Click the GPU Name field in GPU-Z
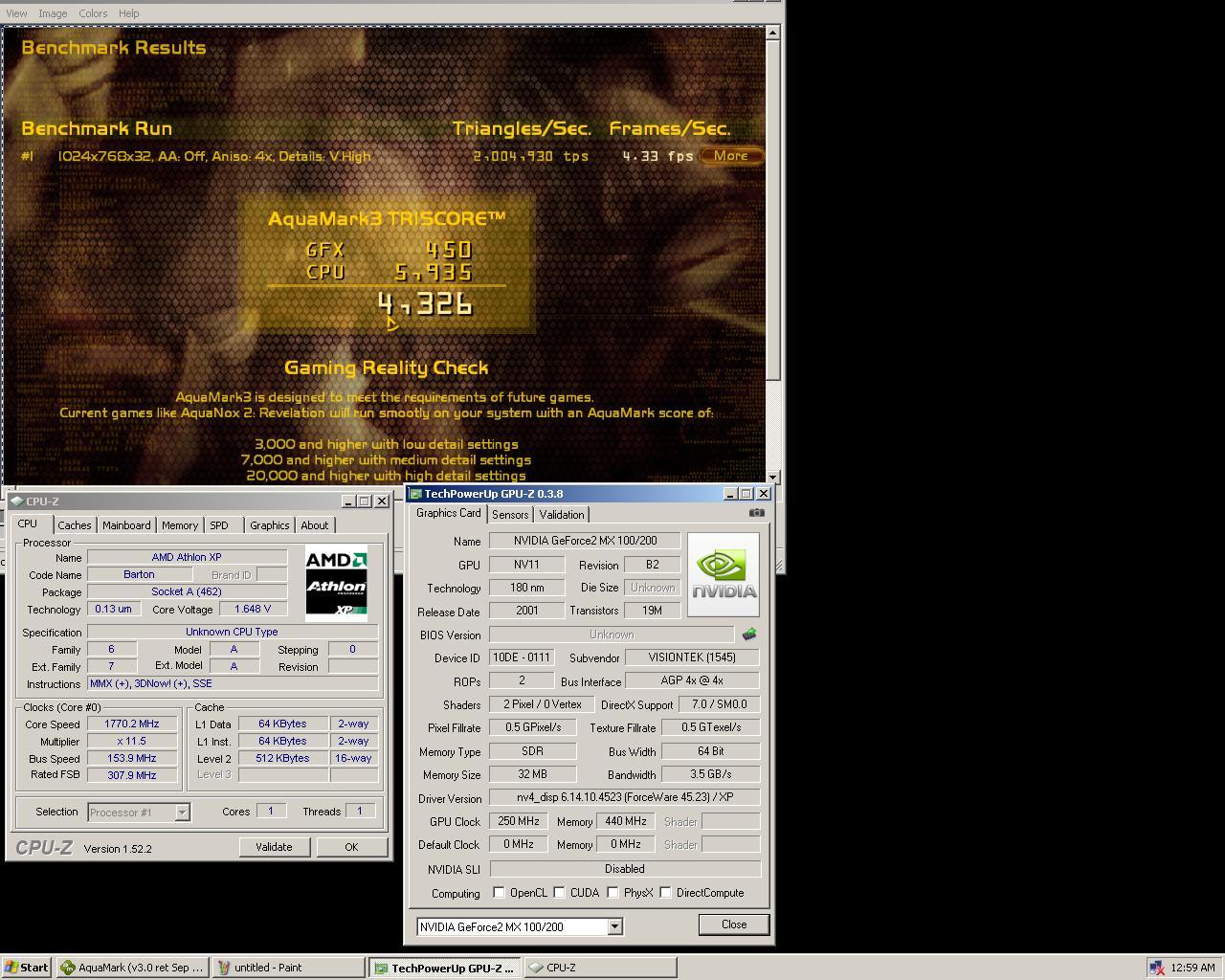 tap(585, 541)
